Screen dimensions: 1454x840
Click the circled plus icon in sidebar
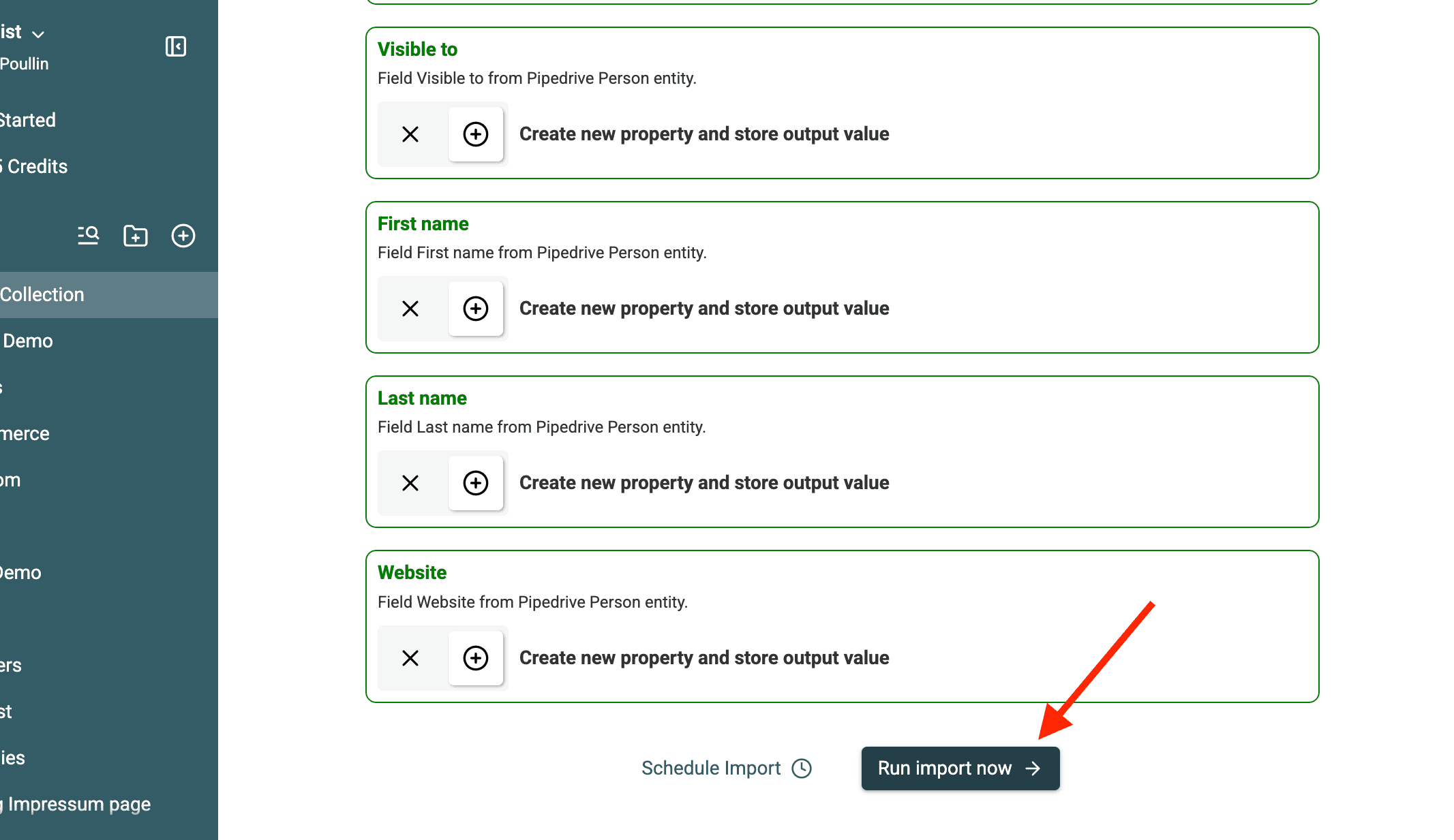183,236
